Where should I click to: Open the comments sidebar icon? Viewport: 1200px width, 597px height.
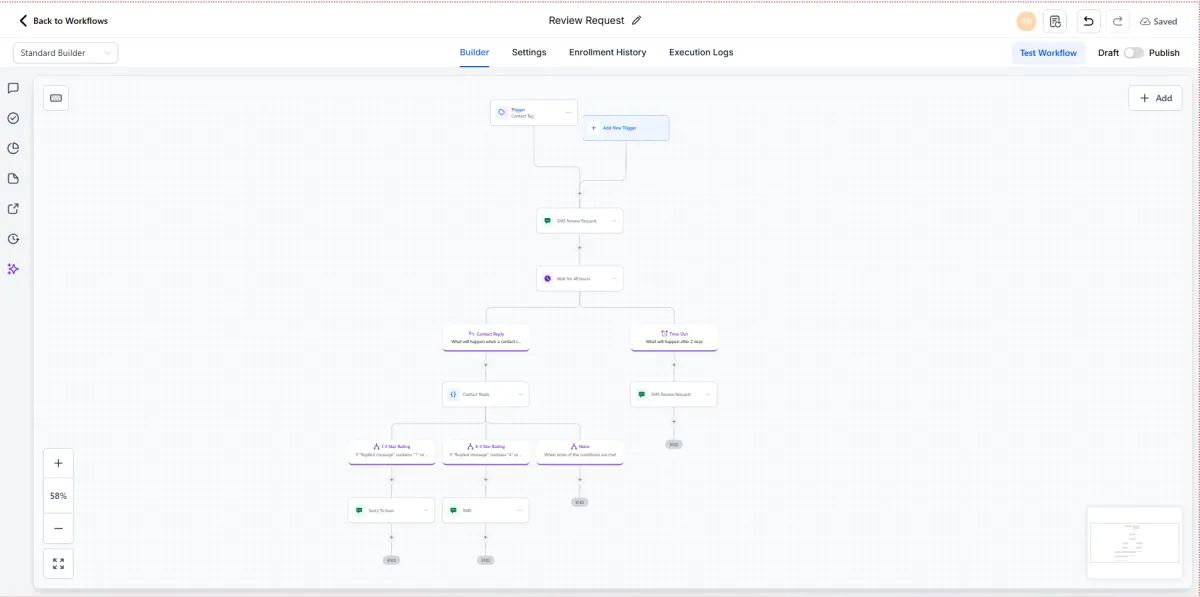pos(13,88)
